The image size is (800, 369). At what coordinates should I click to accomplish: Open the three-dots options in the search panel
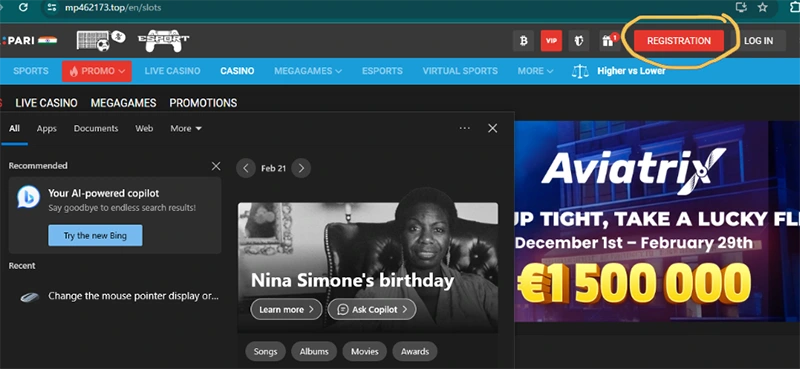pyautogui.click(x=464, y=128)
